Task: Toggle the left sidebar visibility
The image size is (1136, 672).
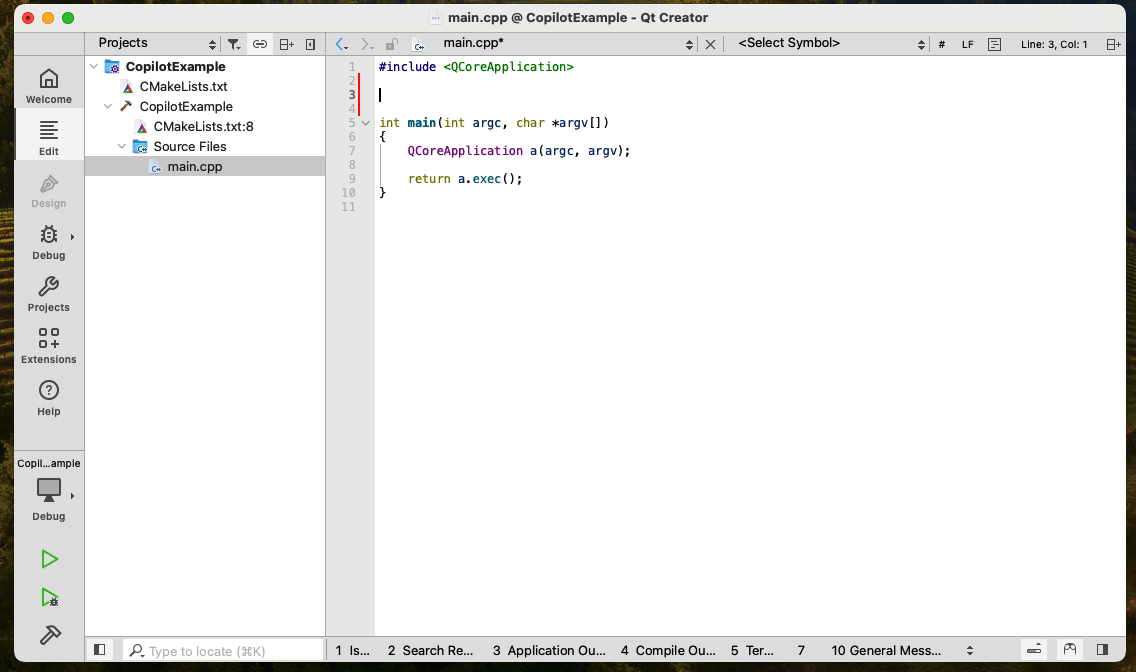Action: 100,650
